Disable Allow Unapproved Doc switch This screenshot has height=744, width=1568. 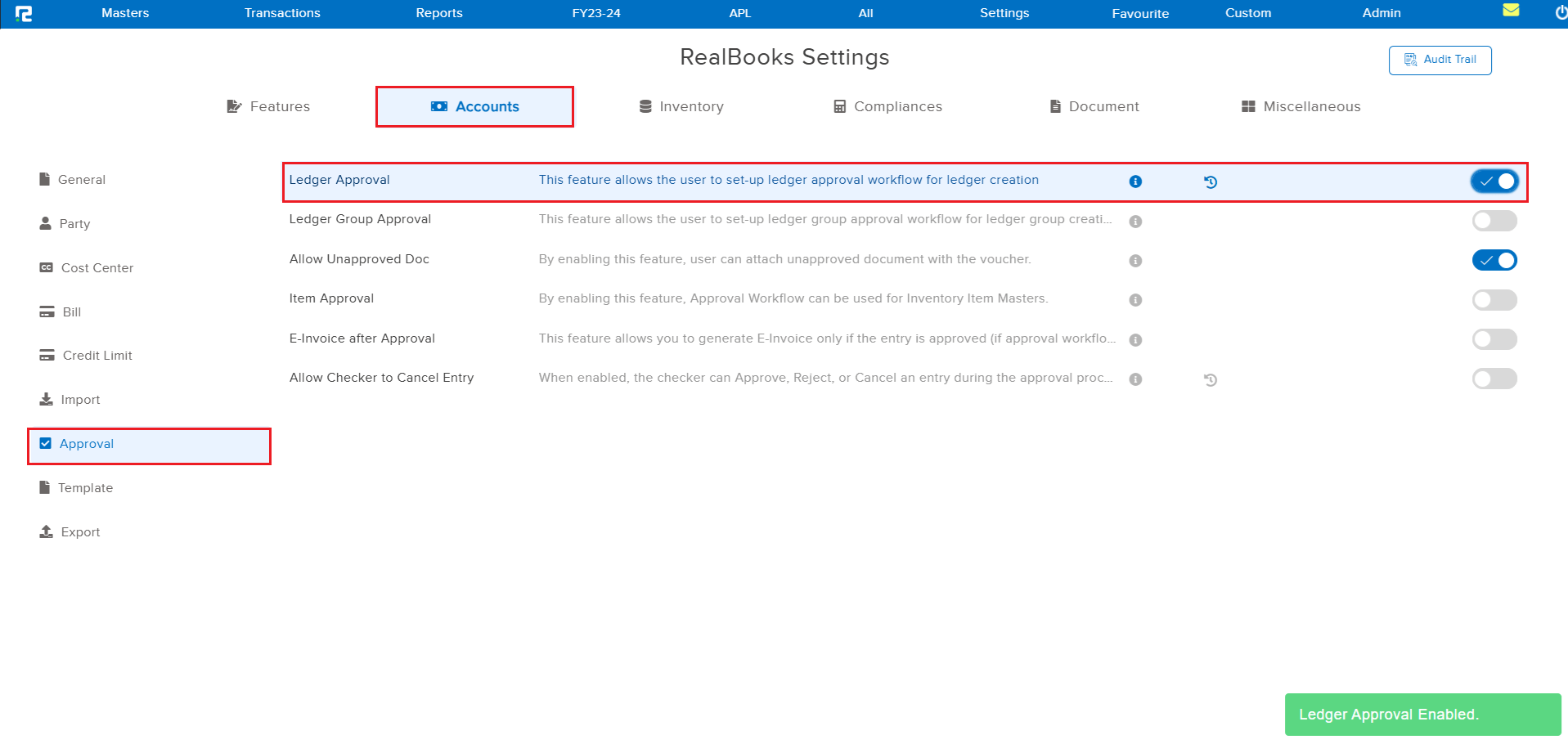click(1494, 260)
